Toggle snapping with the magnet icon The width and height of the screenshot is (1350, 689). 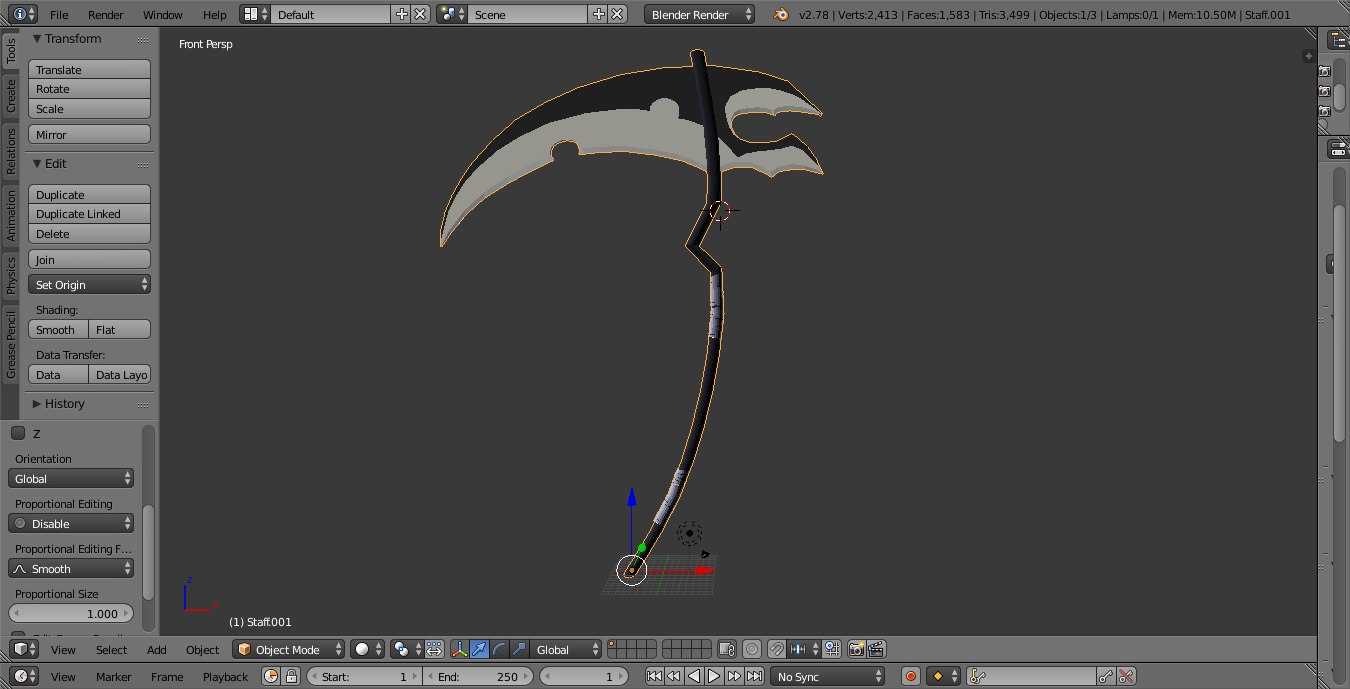pos(776,648)
